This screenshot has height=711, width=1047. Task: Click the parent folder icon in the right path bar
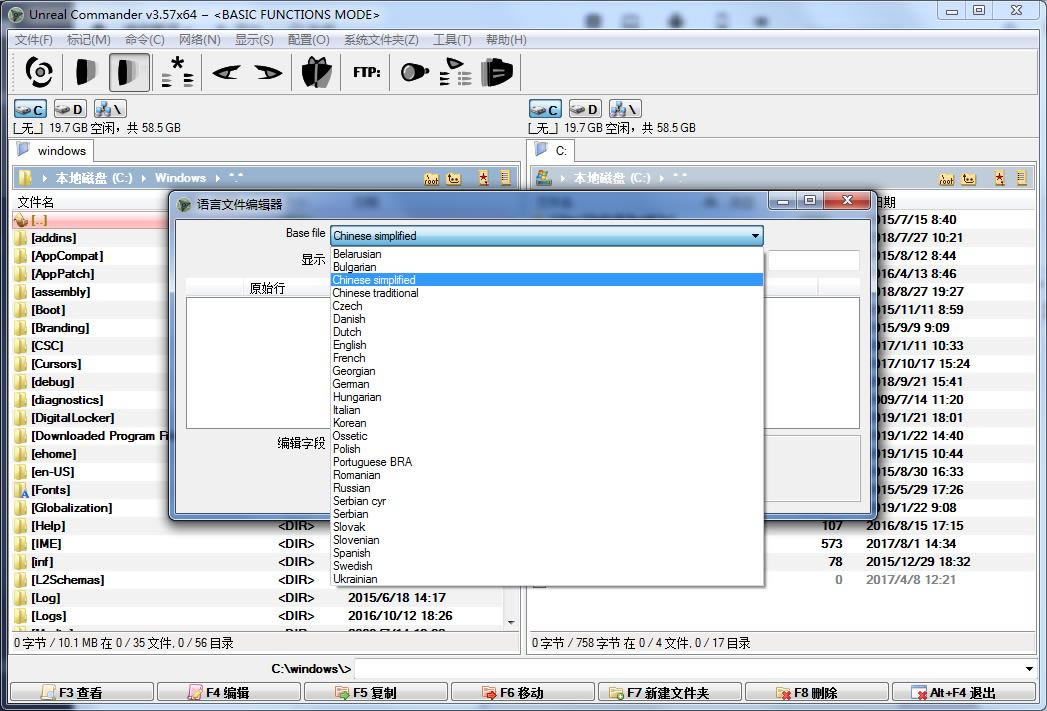tap(969, 178)
